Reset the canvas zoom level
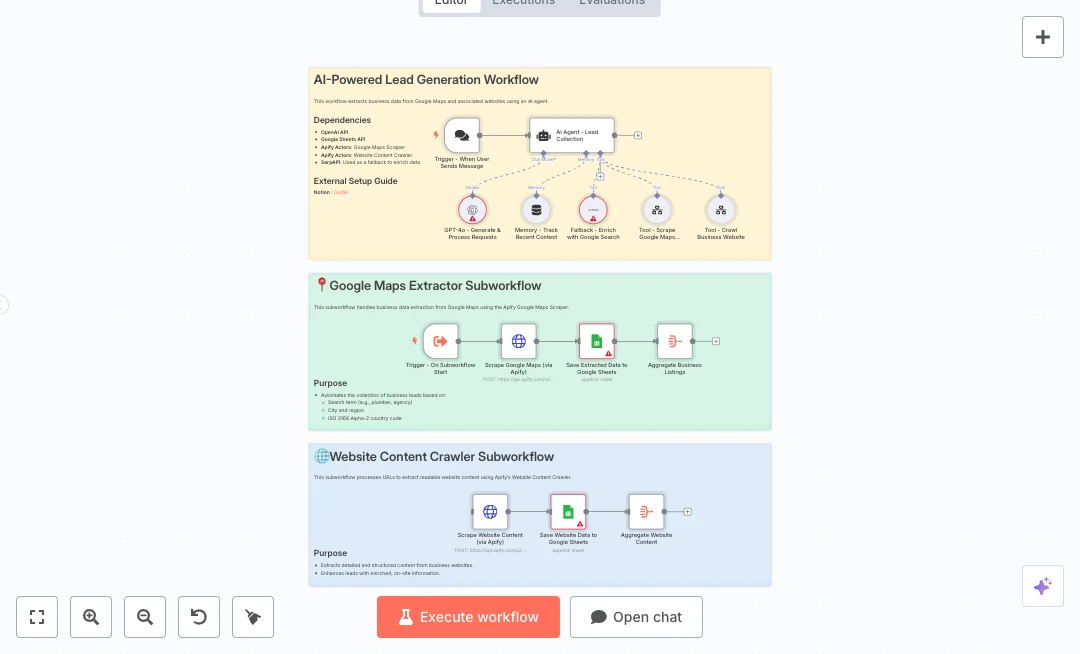 [199, 617]
